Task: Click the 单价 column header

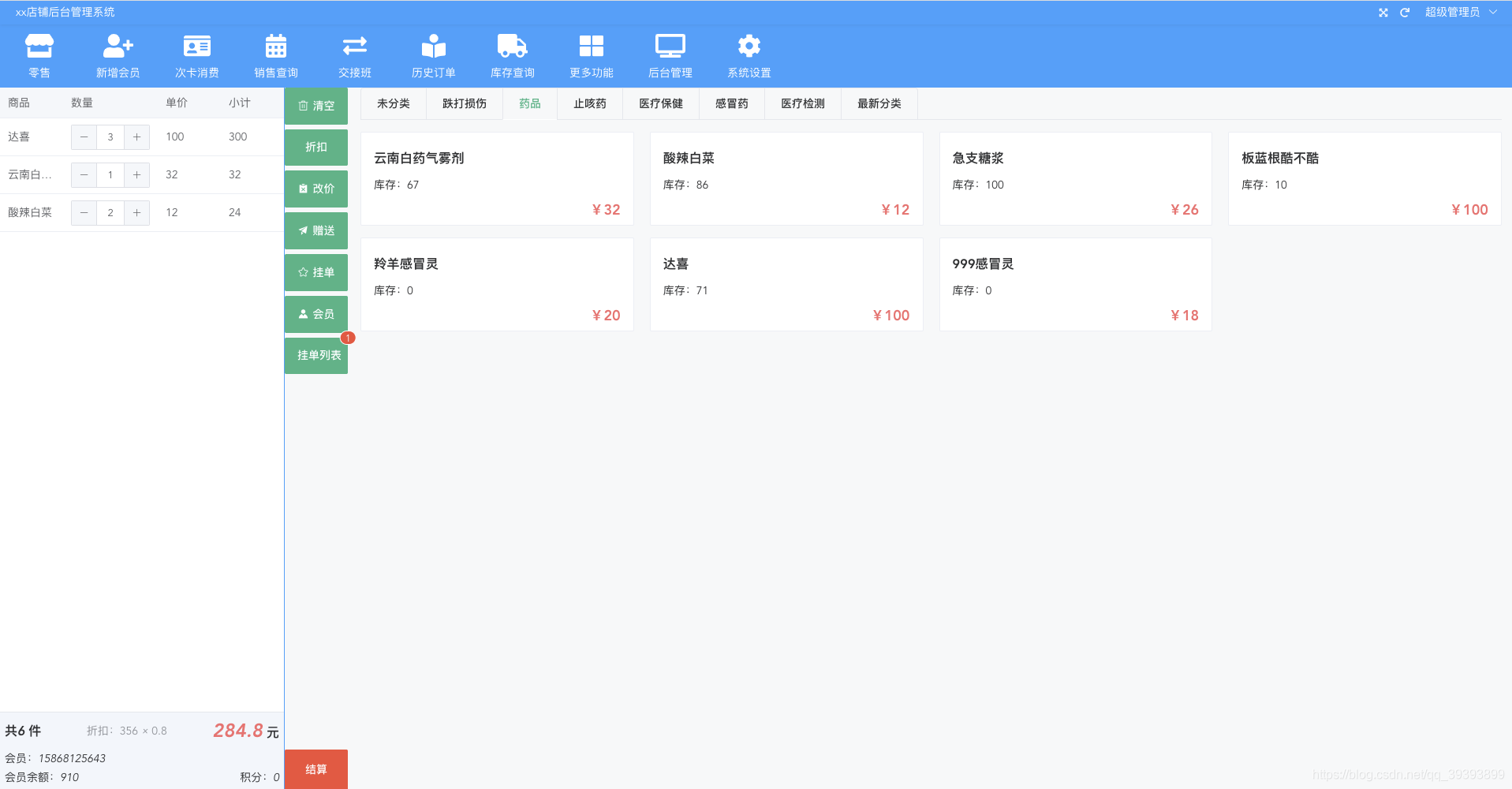Action: (177, 103)
